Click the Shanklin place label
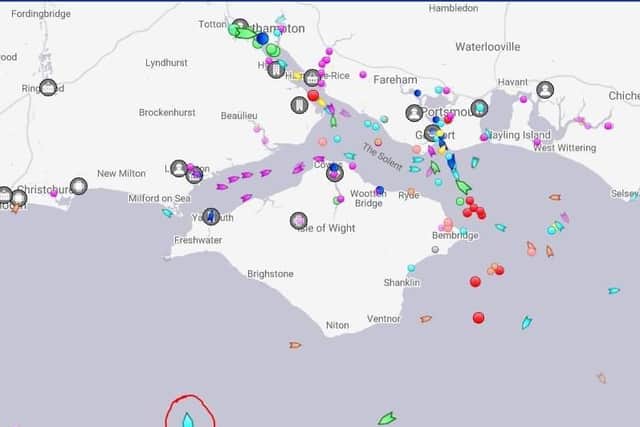 pos(401,282)
